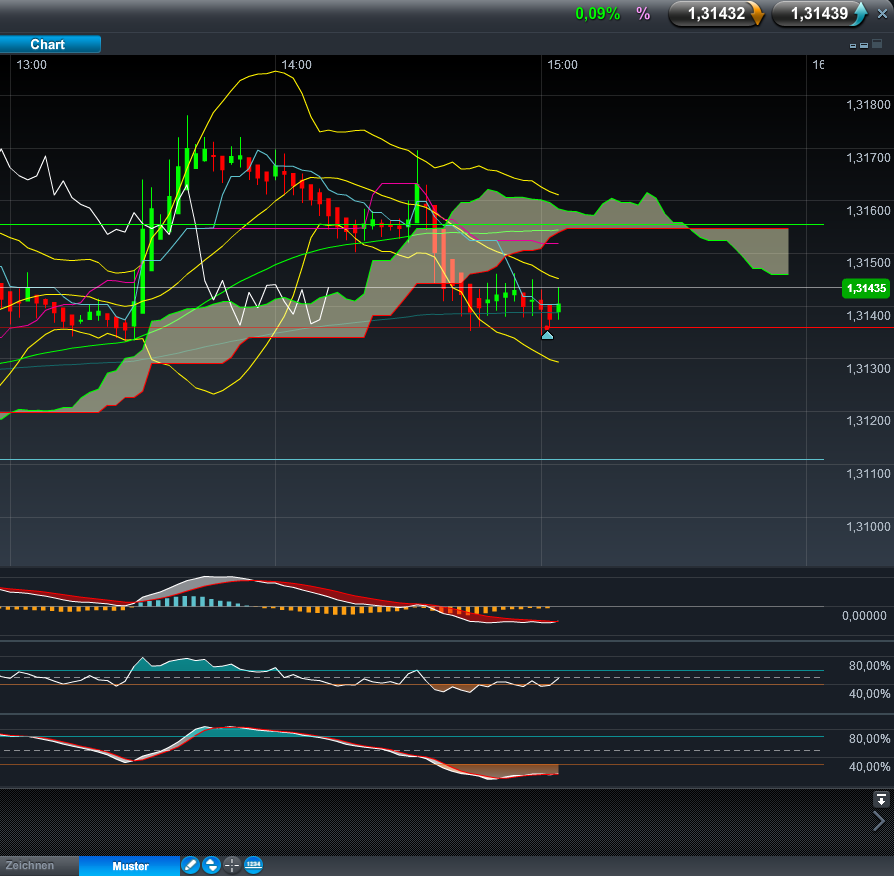Close the chart window with the X
Viewport: 894px width, 876px height.
pyautogui.click(x=882, y=14)
